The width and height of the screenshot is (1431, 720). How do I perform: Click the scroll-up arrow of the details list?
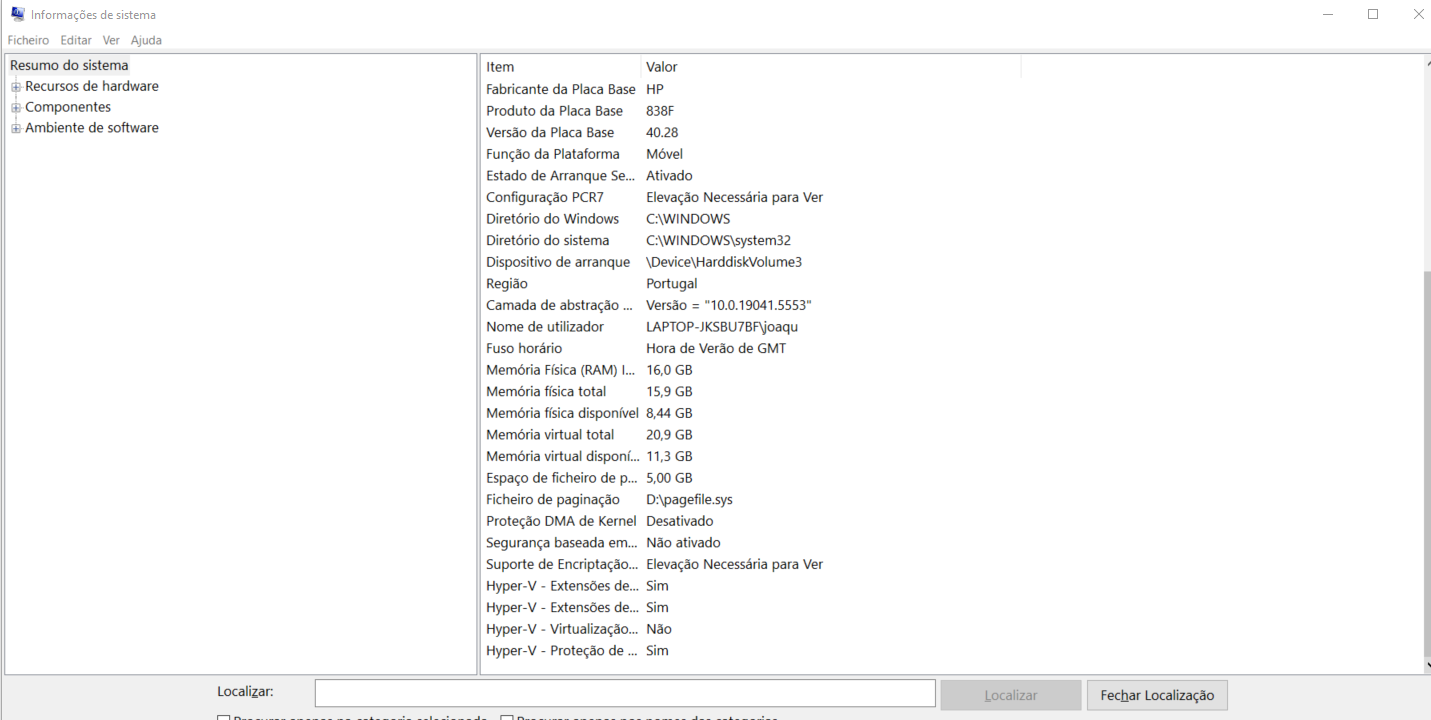1426,62
